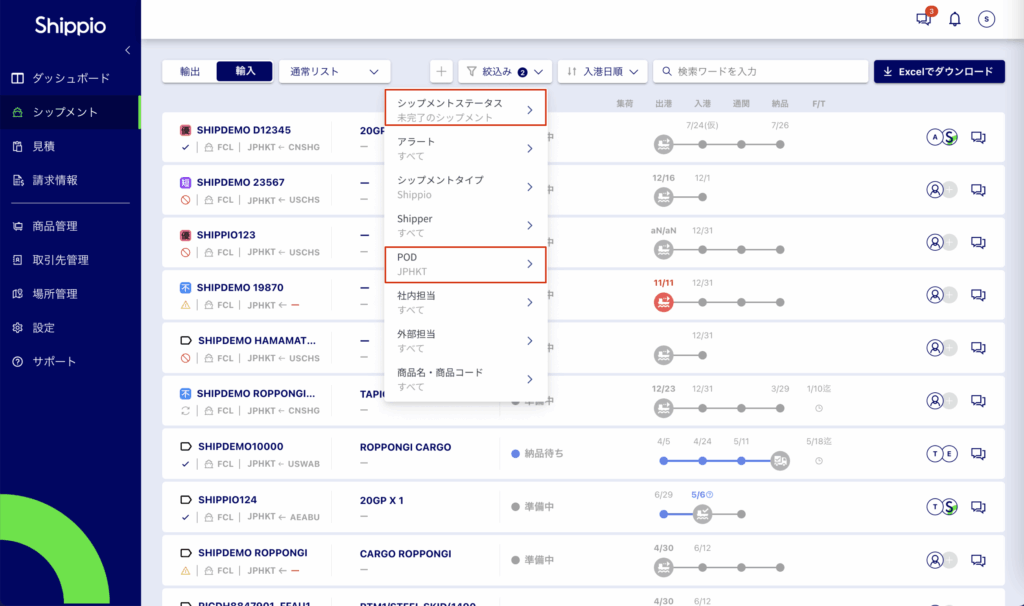Click the notification bell icon
This screenshot has height=606, width=1024.
955,19
